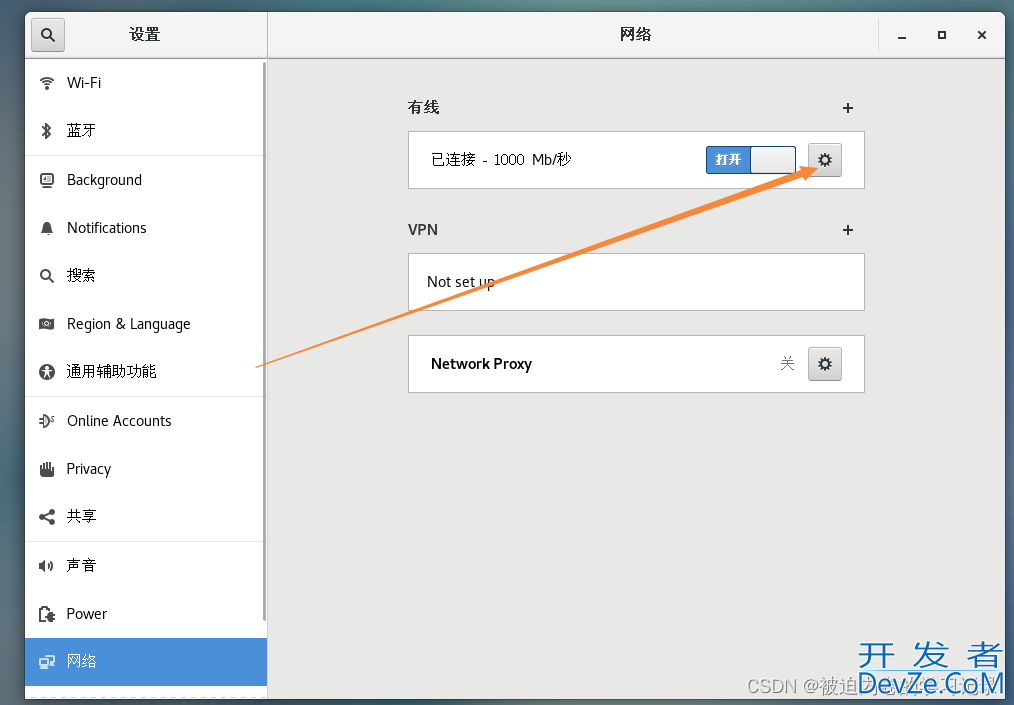Screen dimensions: 1014x705
Task: Click the Wi-Fi signal icon in sidebar
Action: [x=47, y=83]
